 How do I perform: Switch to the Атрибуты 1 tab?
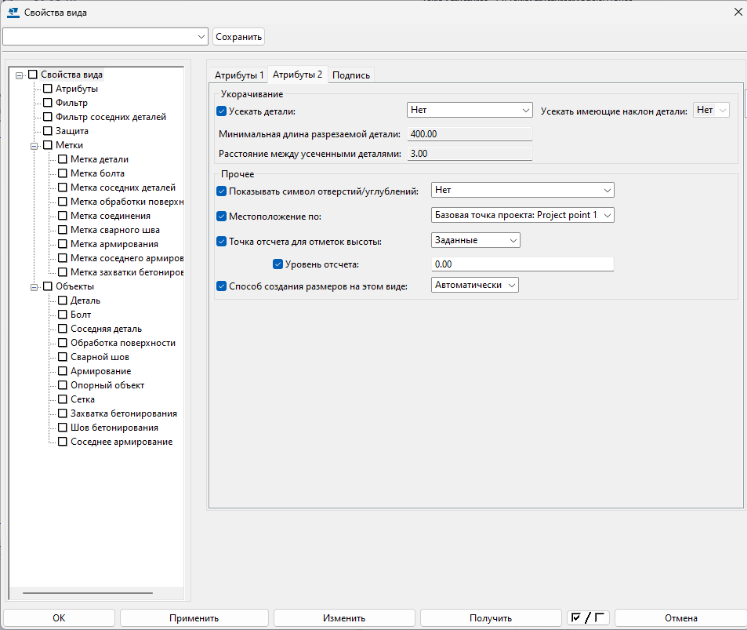click(x=239, y=75)
